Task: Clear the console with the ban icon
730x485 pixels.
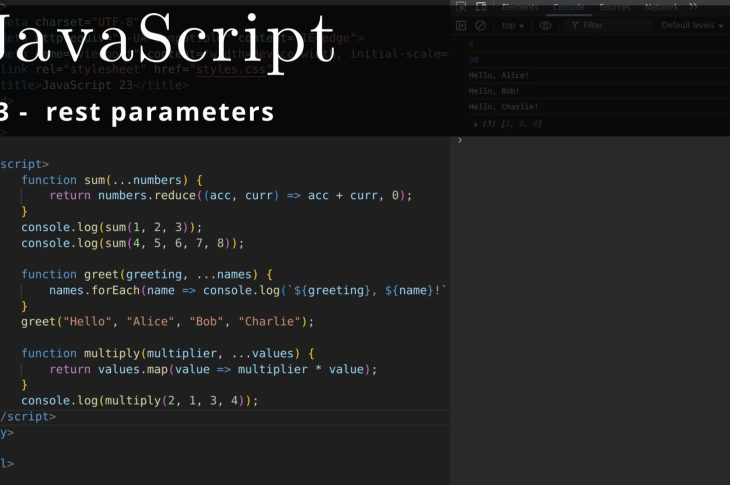Action: point(481,25)
